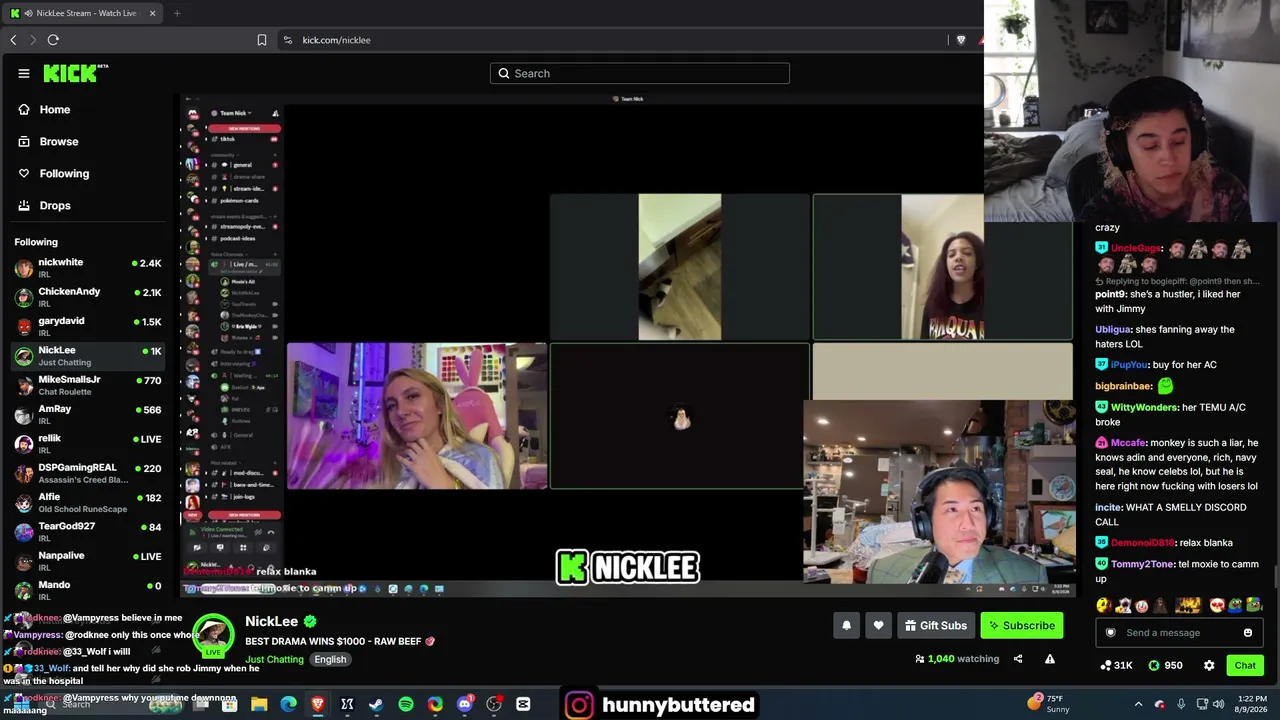Open the Kick hamburger sidebar menu
The width and height of the screenshot is (1280, 720).
coord(24,73)
